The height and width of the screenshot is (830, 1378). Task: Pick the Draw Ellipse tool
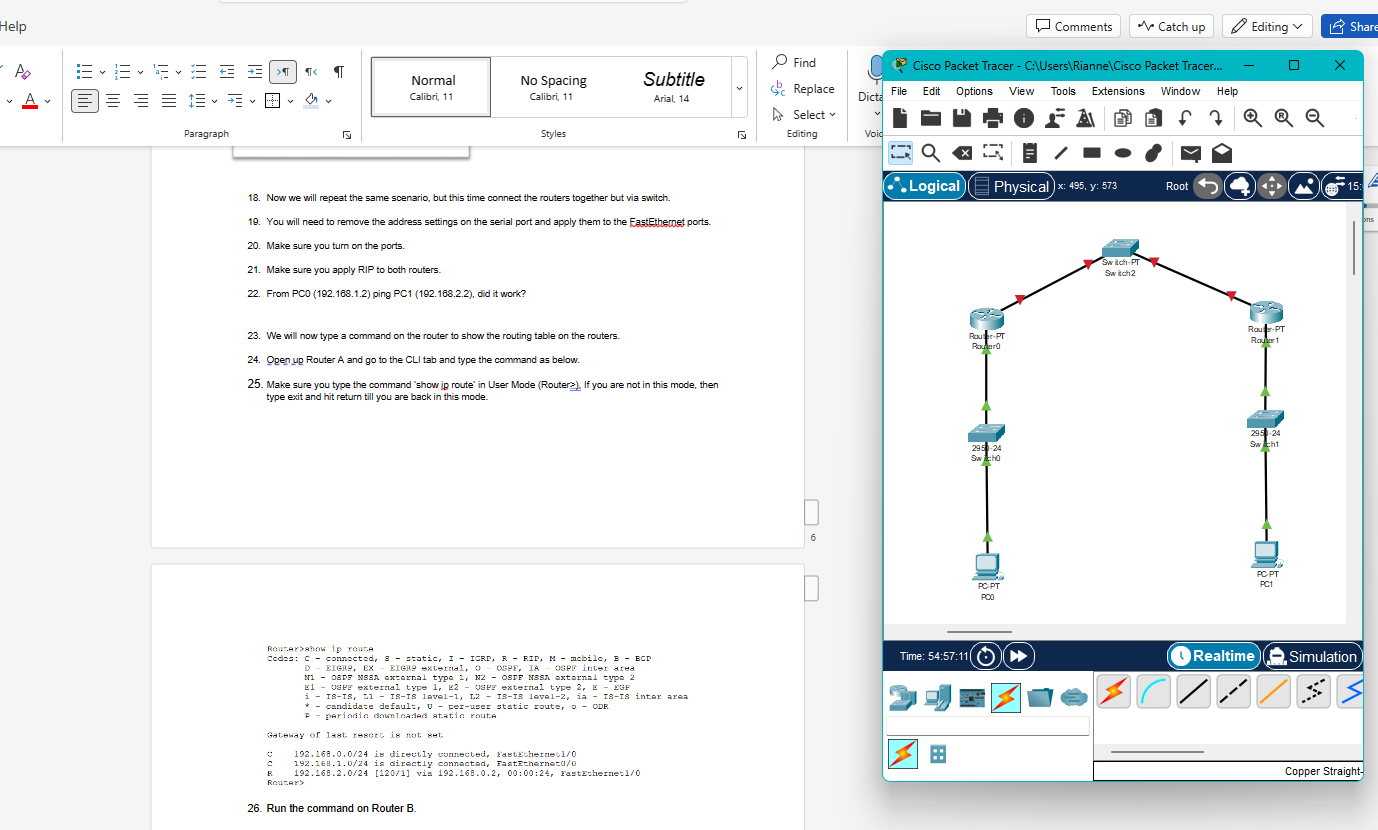point(1123,153)
